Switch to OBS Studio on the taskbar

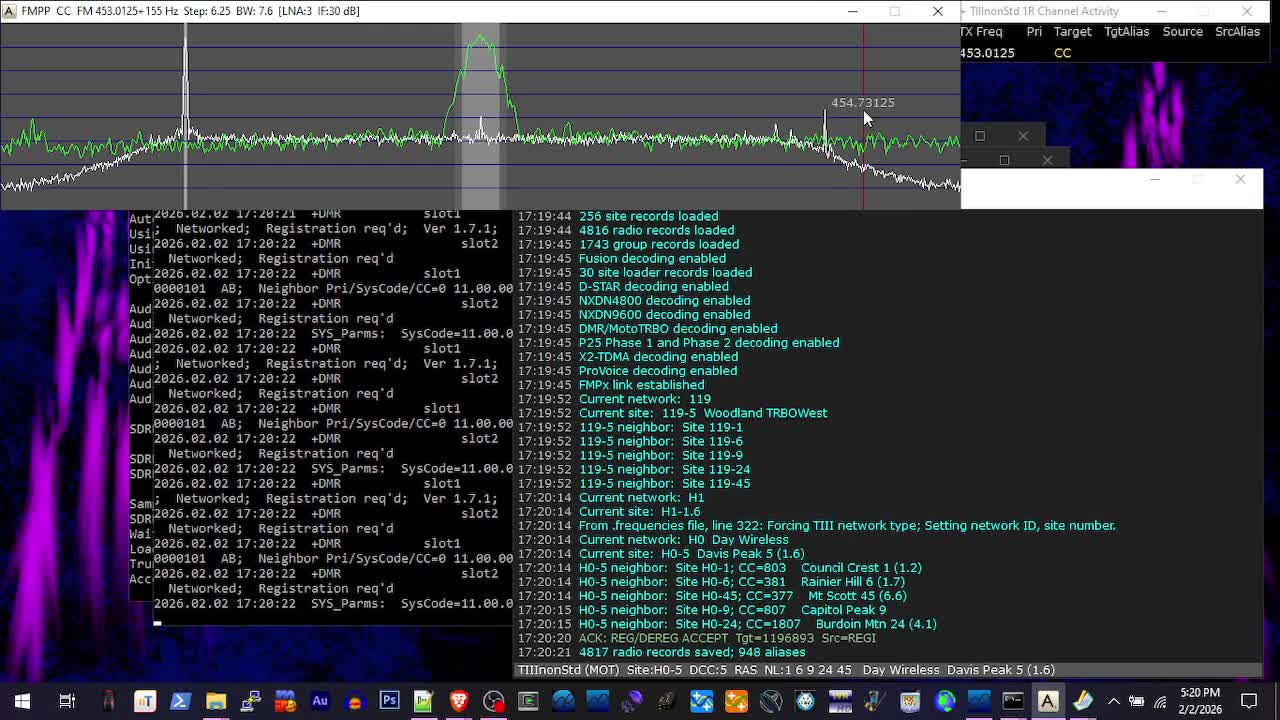tap(493, 701)
